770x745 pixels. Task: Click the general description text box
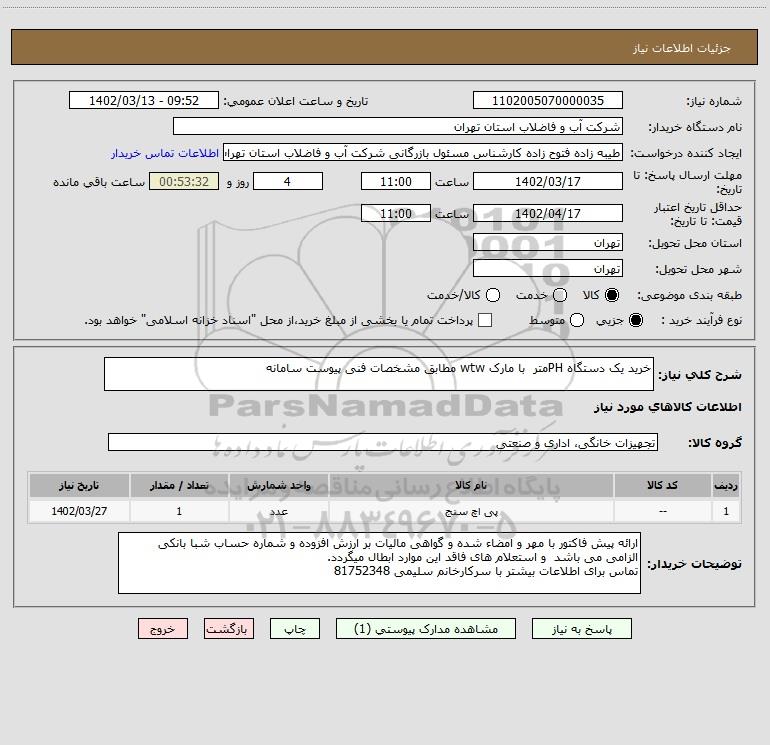[379, 374]
